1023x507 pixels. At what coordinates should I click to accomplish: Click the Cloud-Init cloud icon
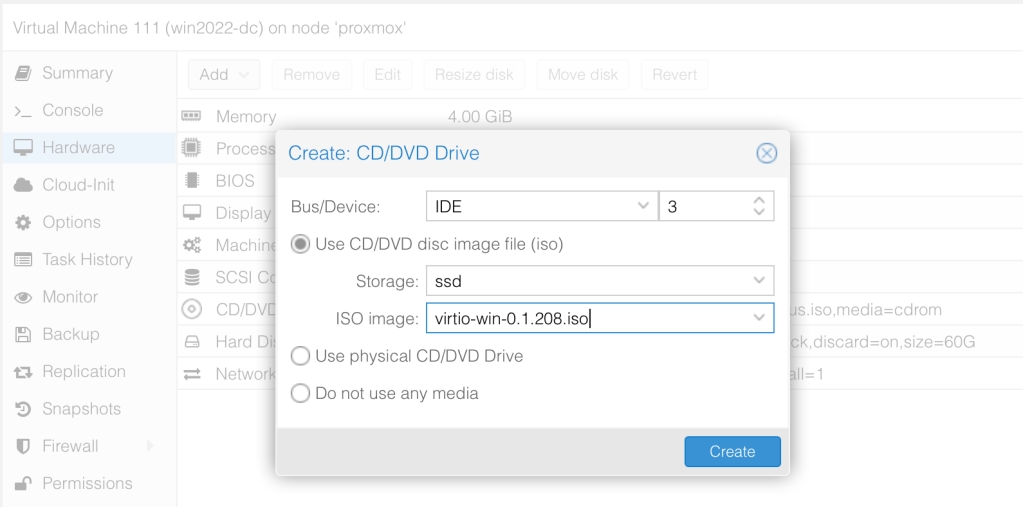pyautogui.click(x=23, y=185)
